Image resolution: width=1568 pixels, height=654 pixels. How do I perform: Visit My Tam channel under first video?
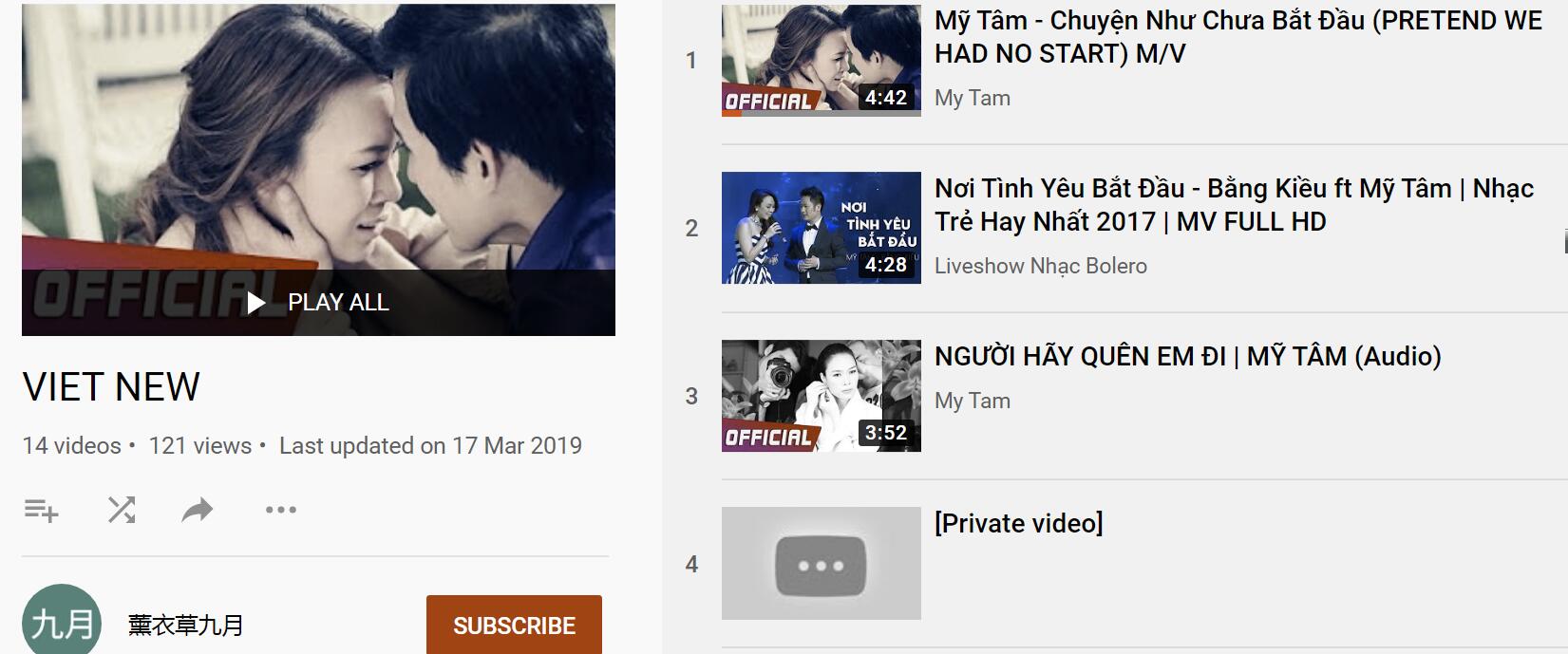tap(973, 98)
